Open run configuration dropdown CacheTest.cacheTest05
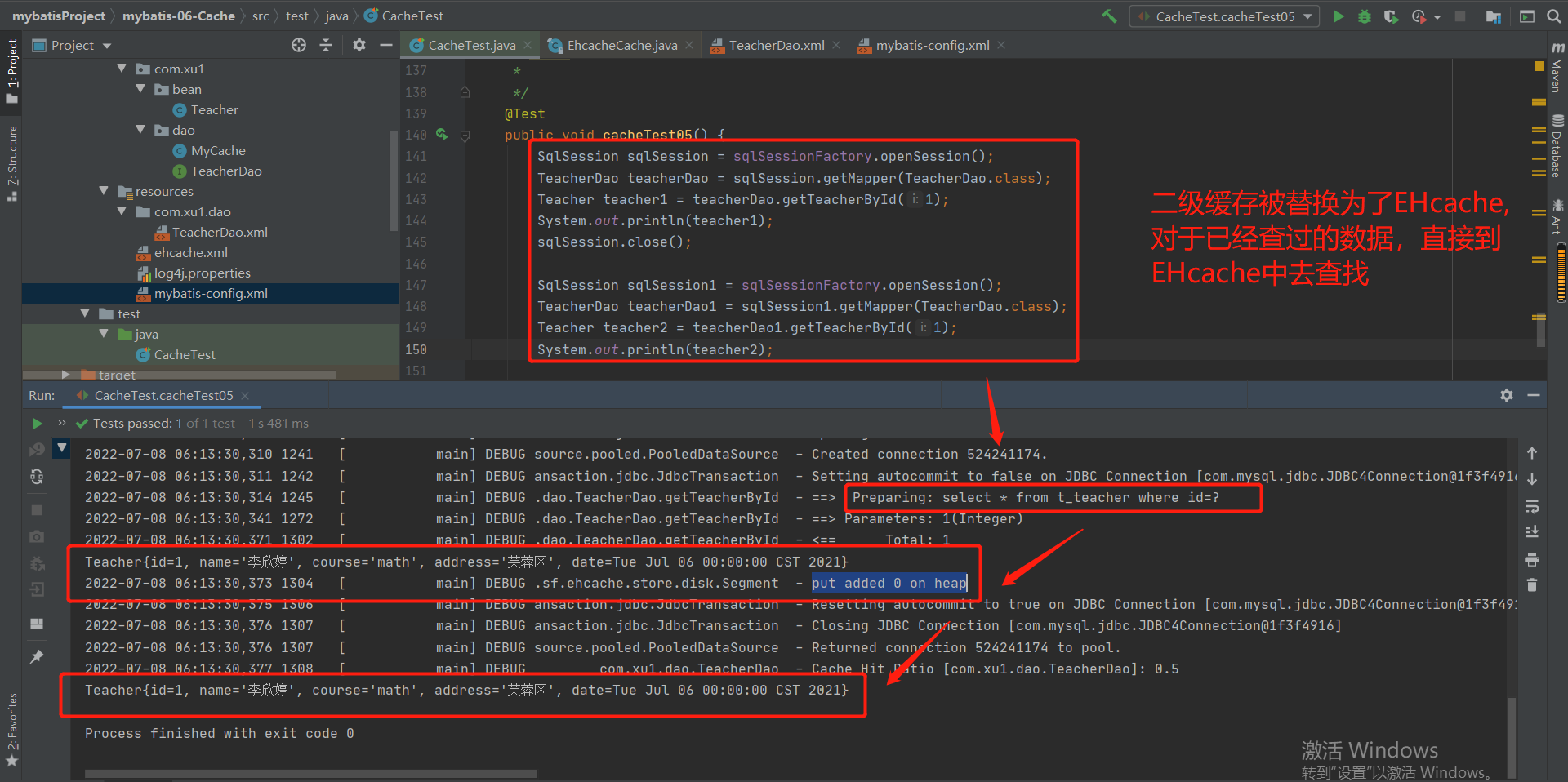The image size is (1568, 782). click(1224, 16)
